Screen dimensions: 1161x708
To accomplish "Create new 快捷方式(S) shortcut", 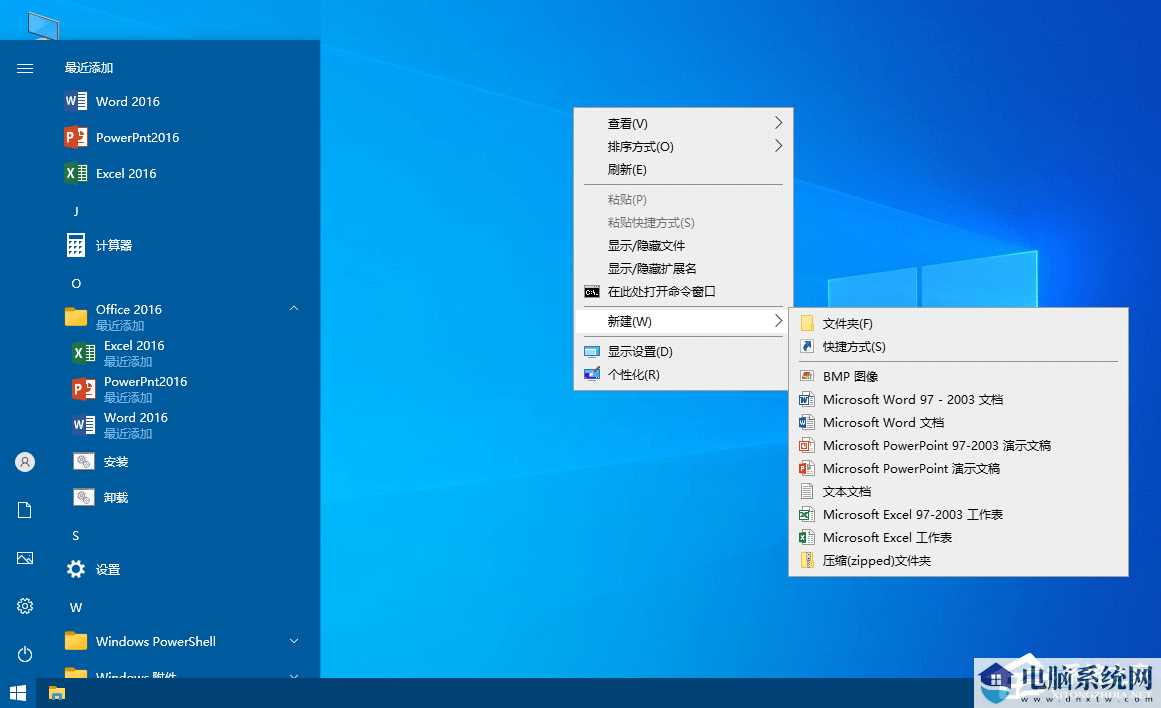I will [958, 347].
